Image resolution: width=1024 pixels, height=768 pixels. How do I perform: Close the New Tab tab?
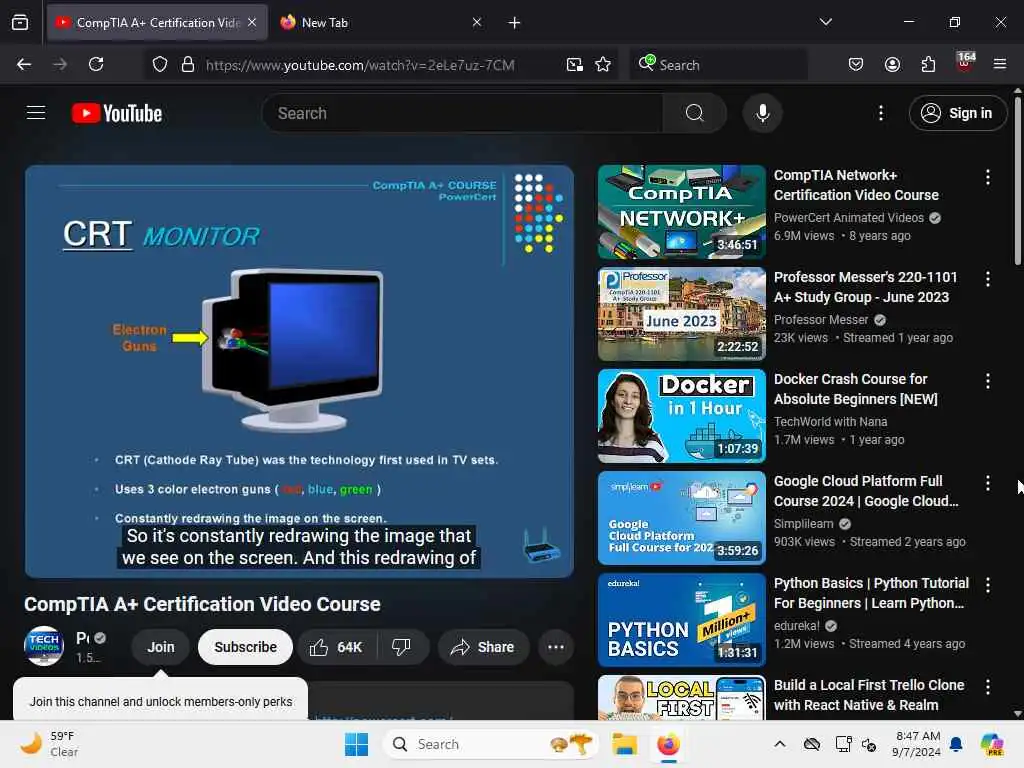(477, 22)
